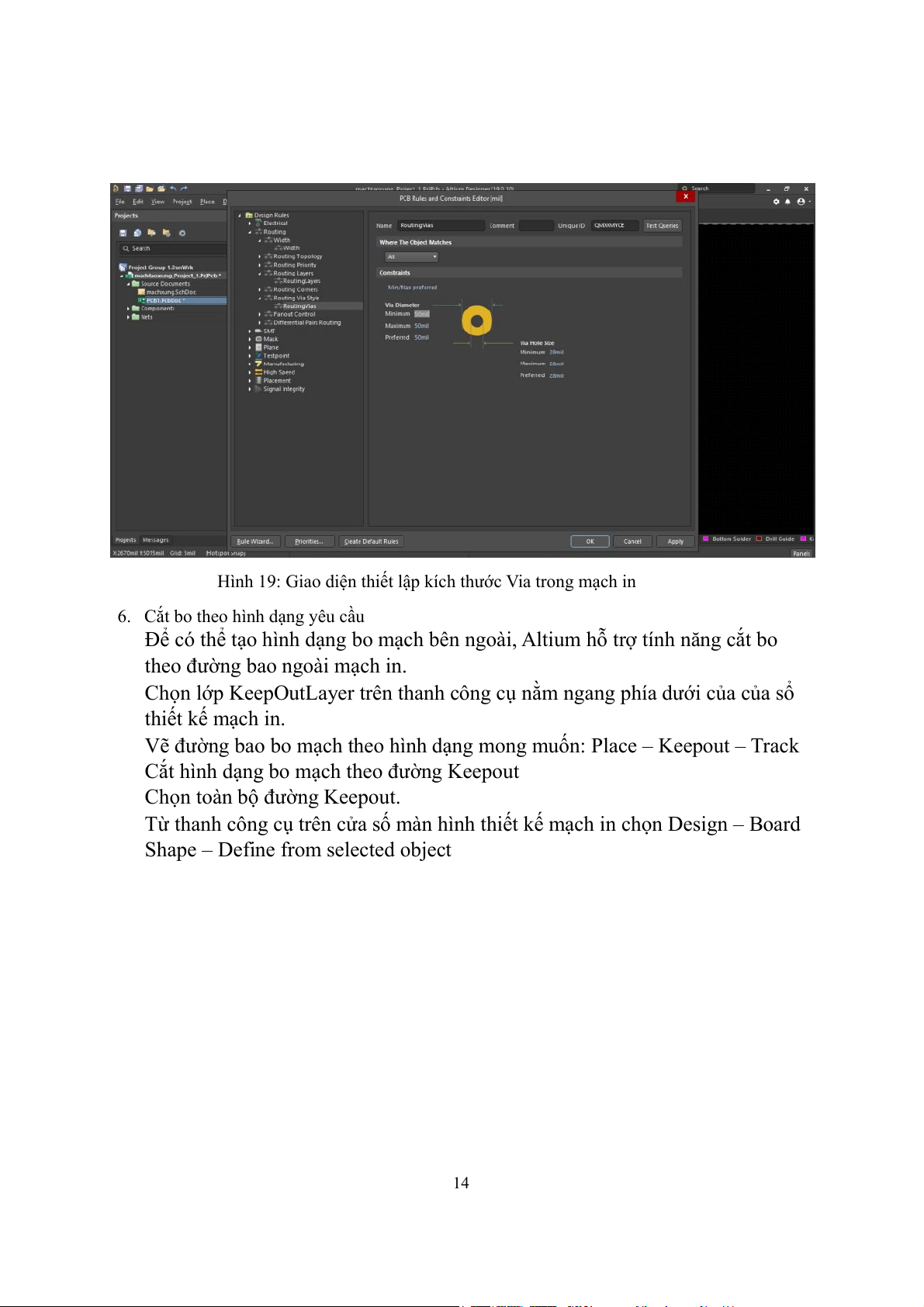Click the Save icon in Projects panel
Screen dimensions: 924x1307
pos(123,233)
